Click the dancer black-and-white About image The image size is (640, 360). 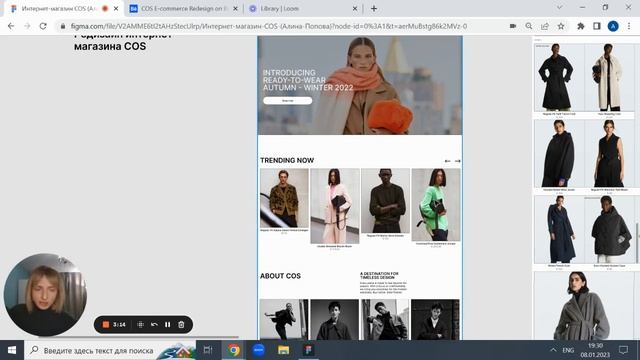click(284, 320)
